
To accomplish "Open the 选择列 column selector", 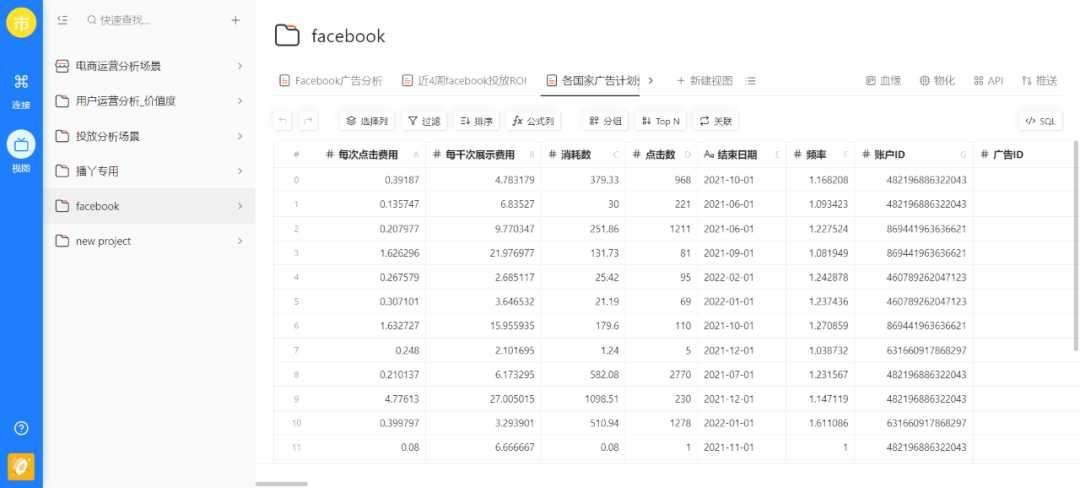I will (x=367, y=121).
